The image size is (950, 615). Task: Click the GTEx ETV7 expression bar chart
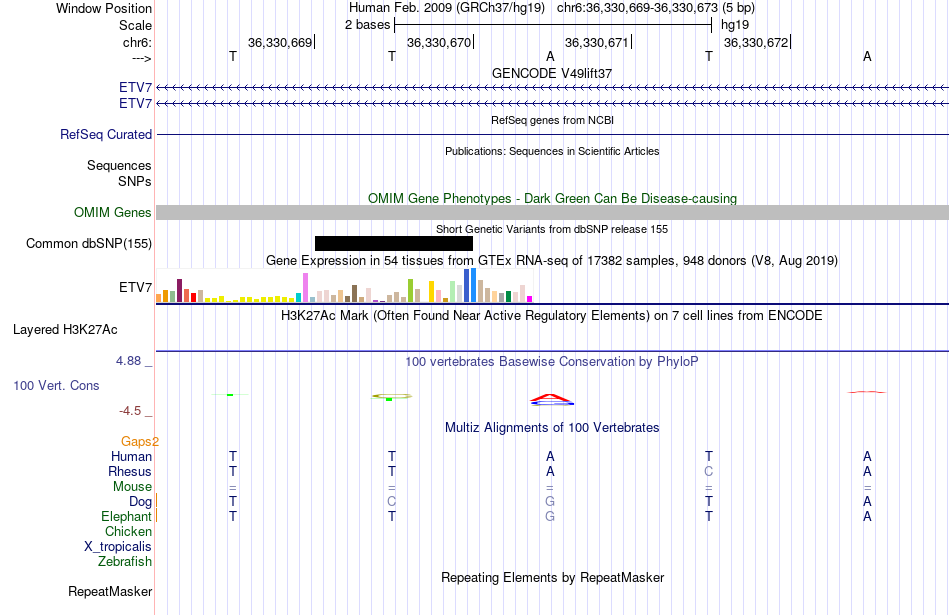click(344, 285)
